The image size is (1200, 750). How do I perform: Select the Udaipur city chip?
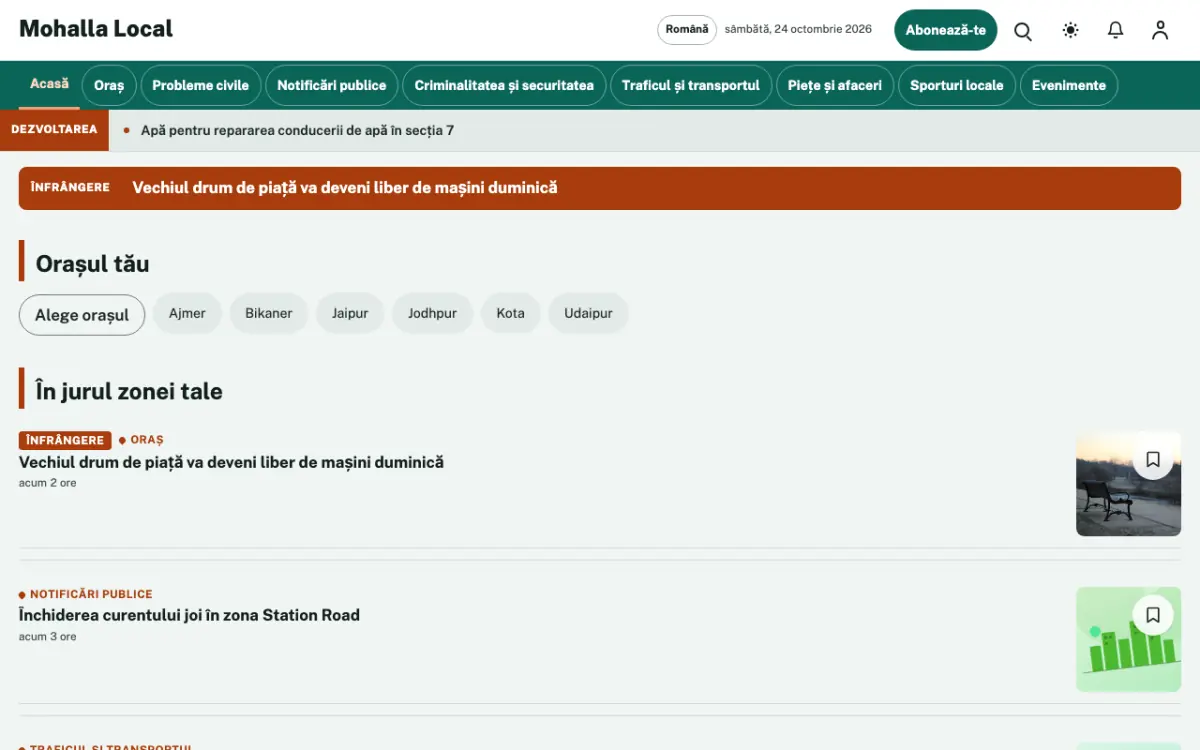[x=588, y=313]
